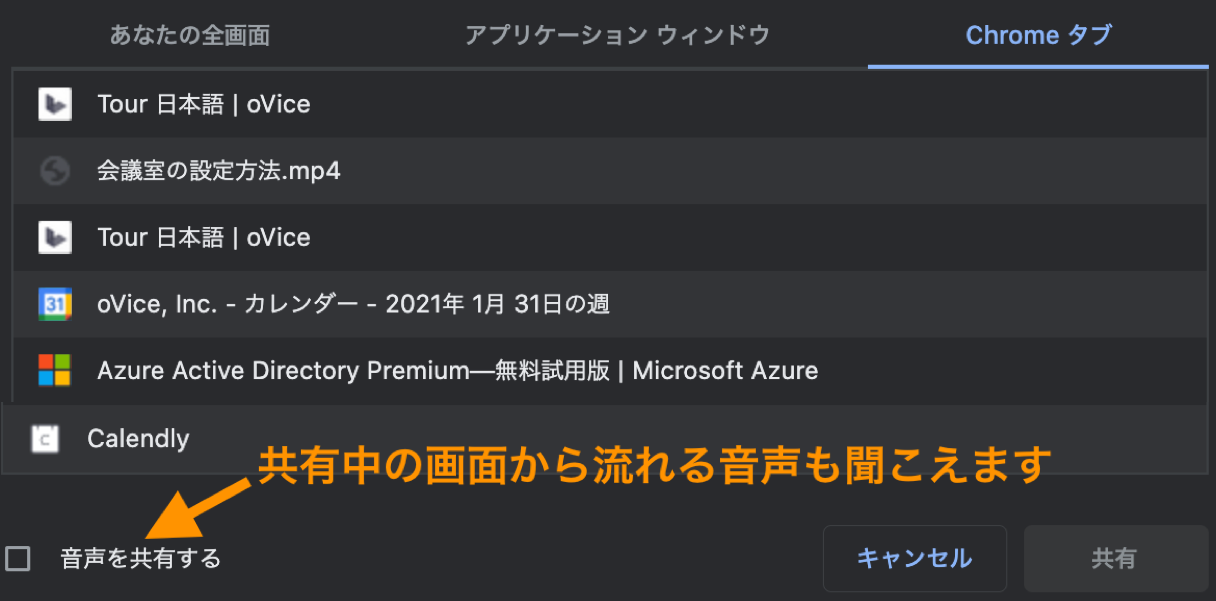Viewport: 1216px width, 601px height.
Task: Choose the Calendly tab entry
Action: [604, 438]
